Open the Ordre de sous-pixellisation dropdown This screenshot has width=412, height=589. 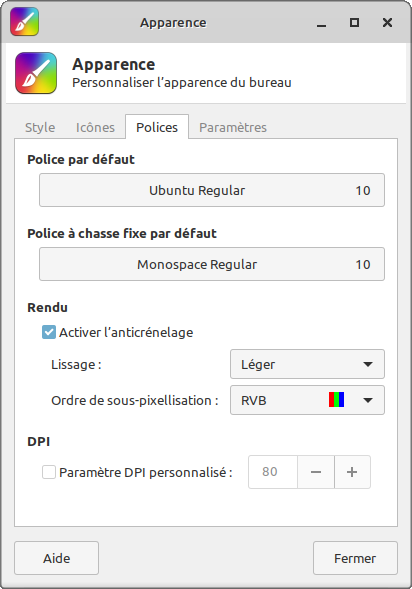307,400
